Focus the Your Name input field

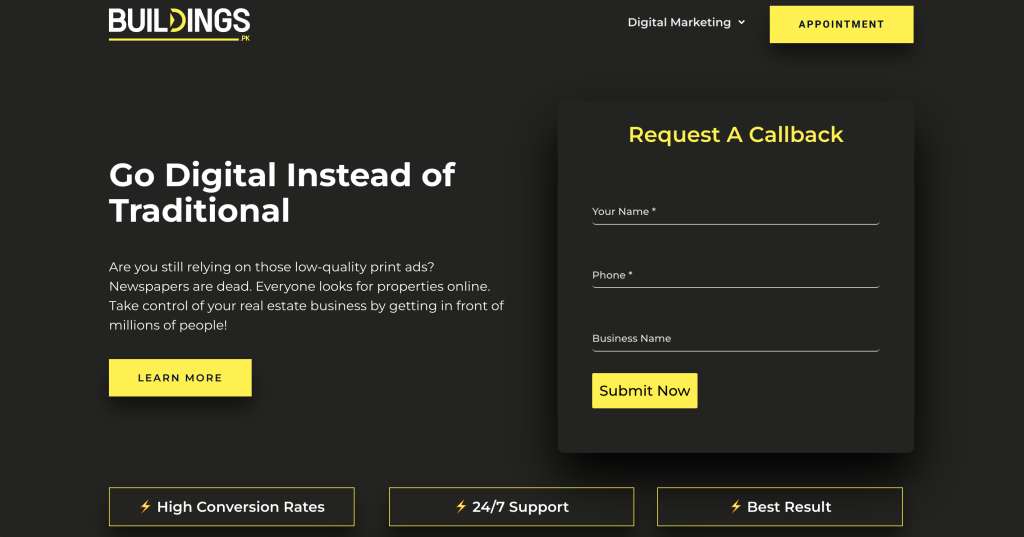pos(735,212)
